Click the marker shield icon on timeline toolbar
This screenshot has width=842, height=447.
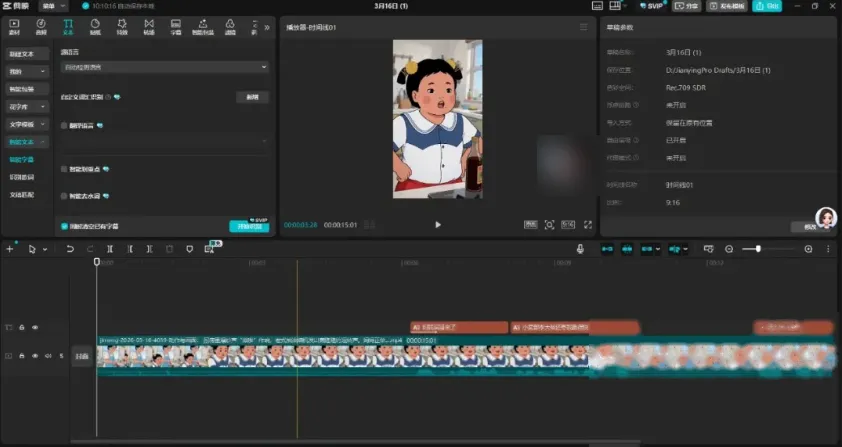pos(190,249)
